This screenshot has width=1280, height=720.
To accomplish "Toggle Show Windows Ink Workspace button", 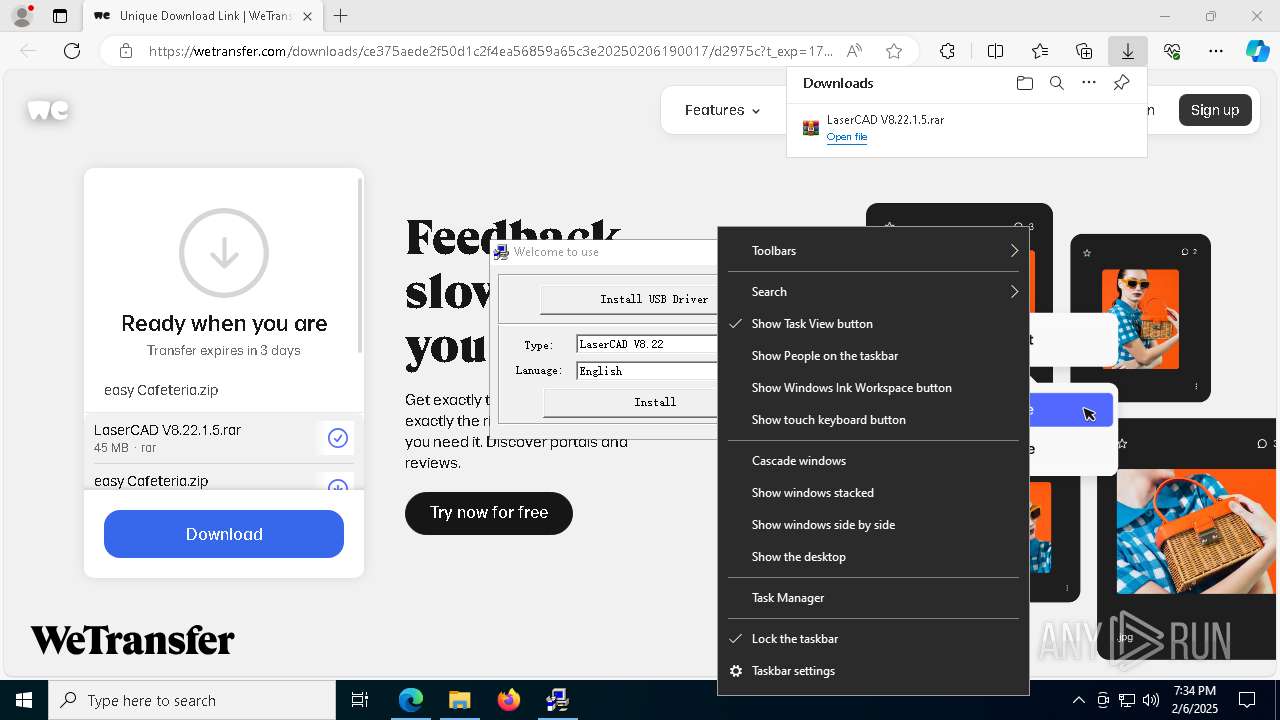I will coord(873,388).
